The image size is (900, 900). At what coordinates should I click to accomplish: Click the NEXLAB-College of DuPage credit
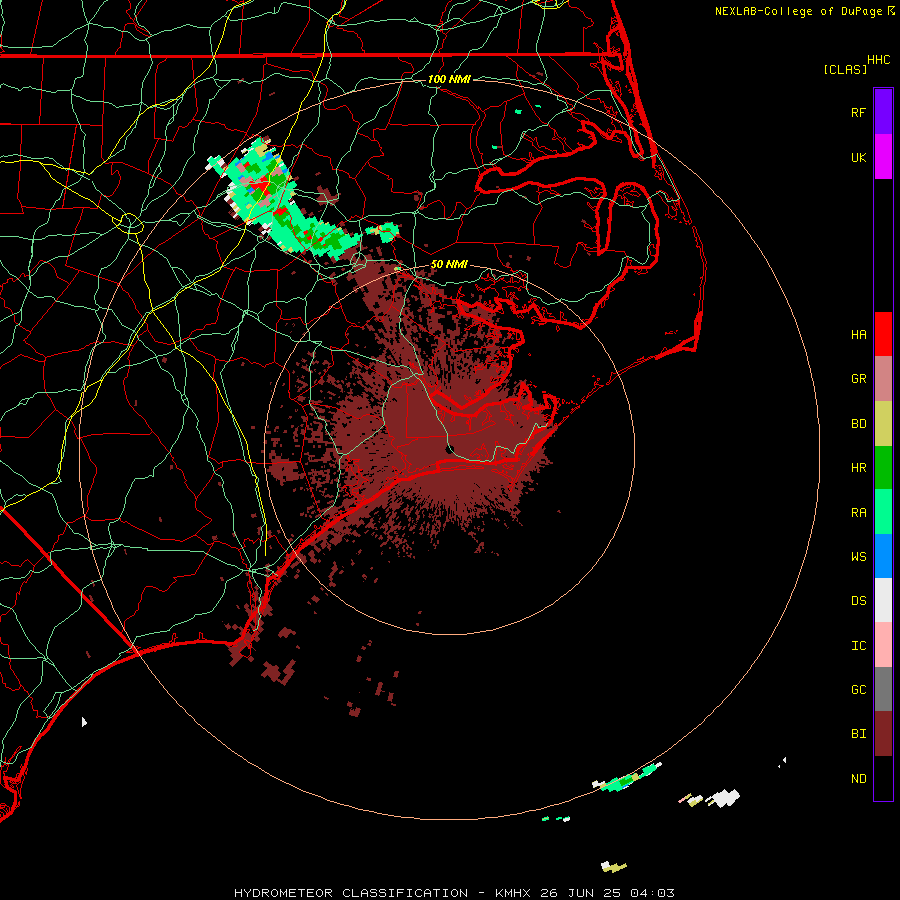tap(805, 11)
